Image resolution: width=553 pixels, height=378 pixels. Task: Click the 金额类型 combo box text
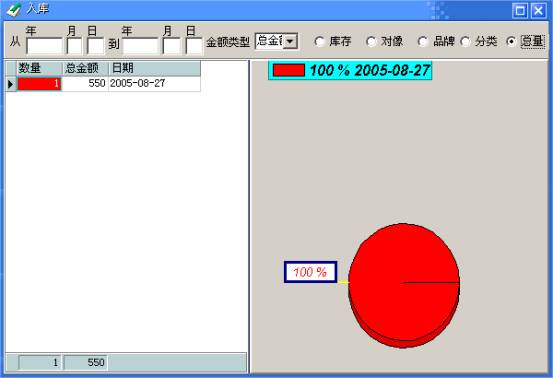pyautogui.click(x=269, y=41)
